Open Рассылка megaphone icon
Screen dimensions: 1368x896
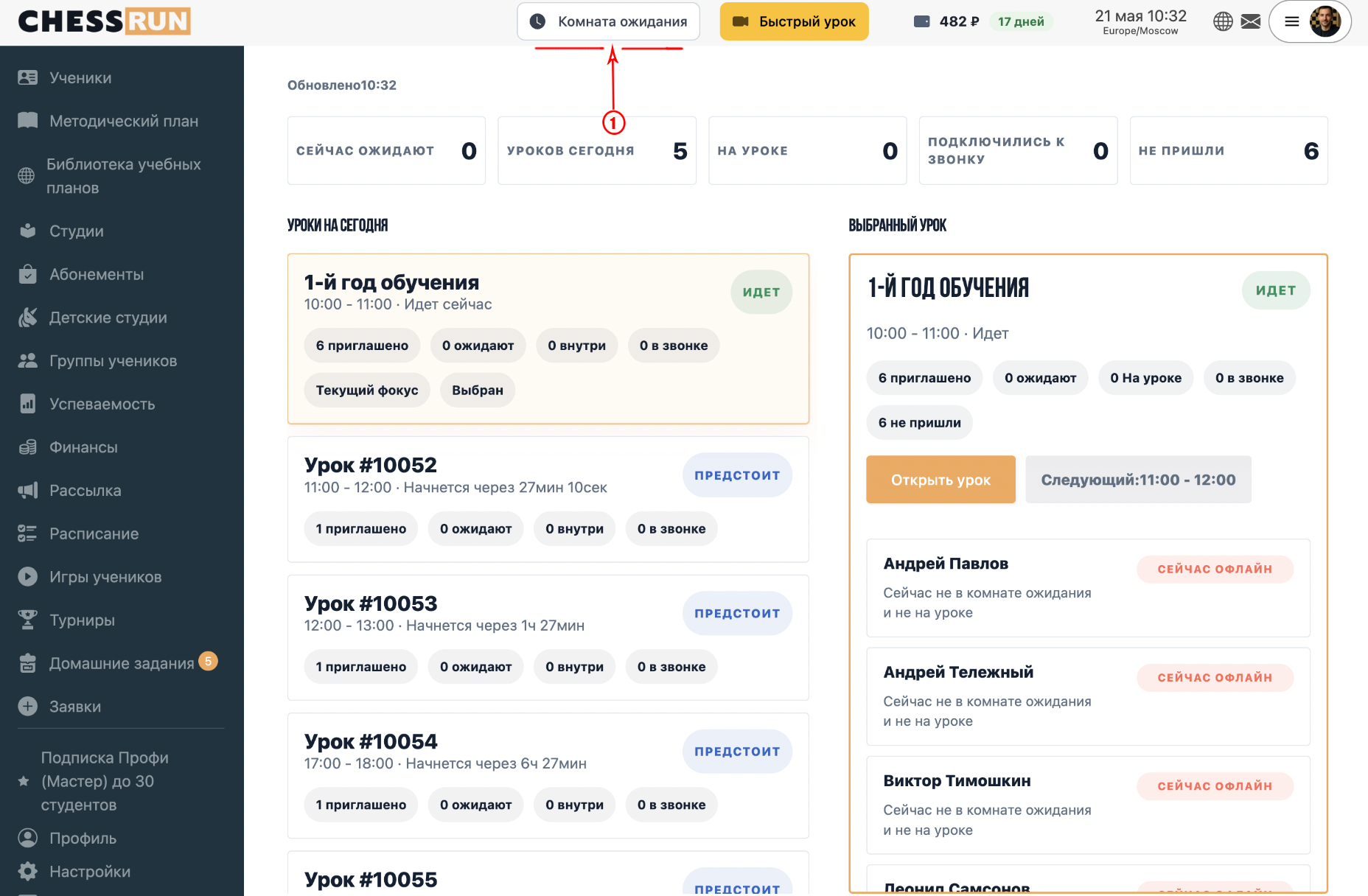pyautogui.click(x=27, y=490)
